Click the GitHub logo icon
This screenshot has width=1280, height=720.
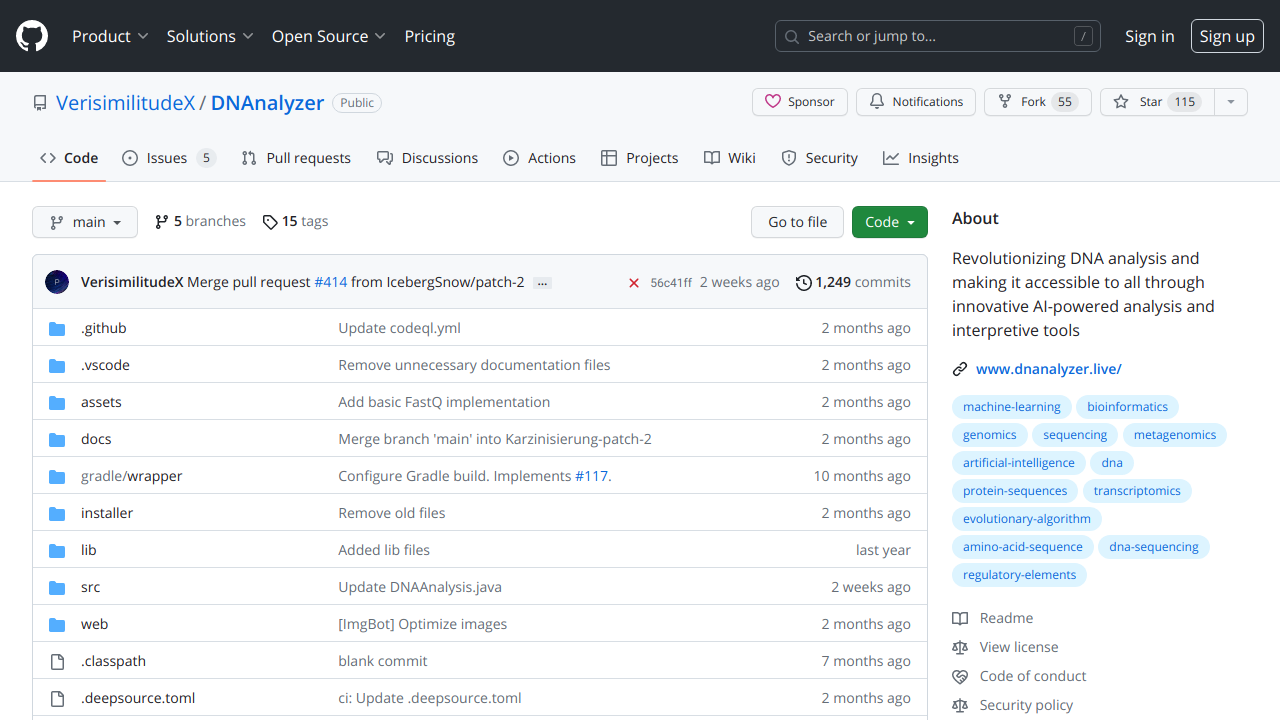(x=32, y=36)
